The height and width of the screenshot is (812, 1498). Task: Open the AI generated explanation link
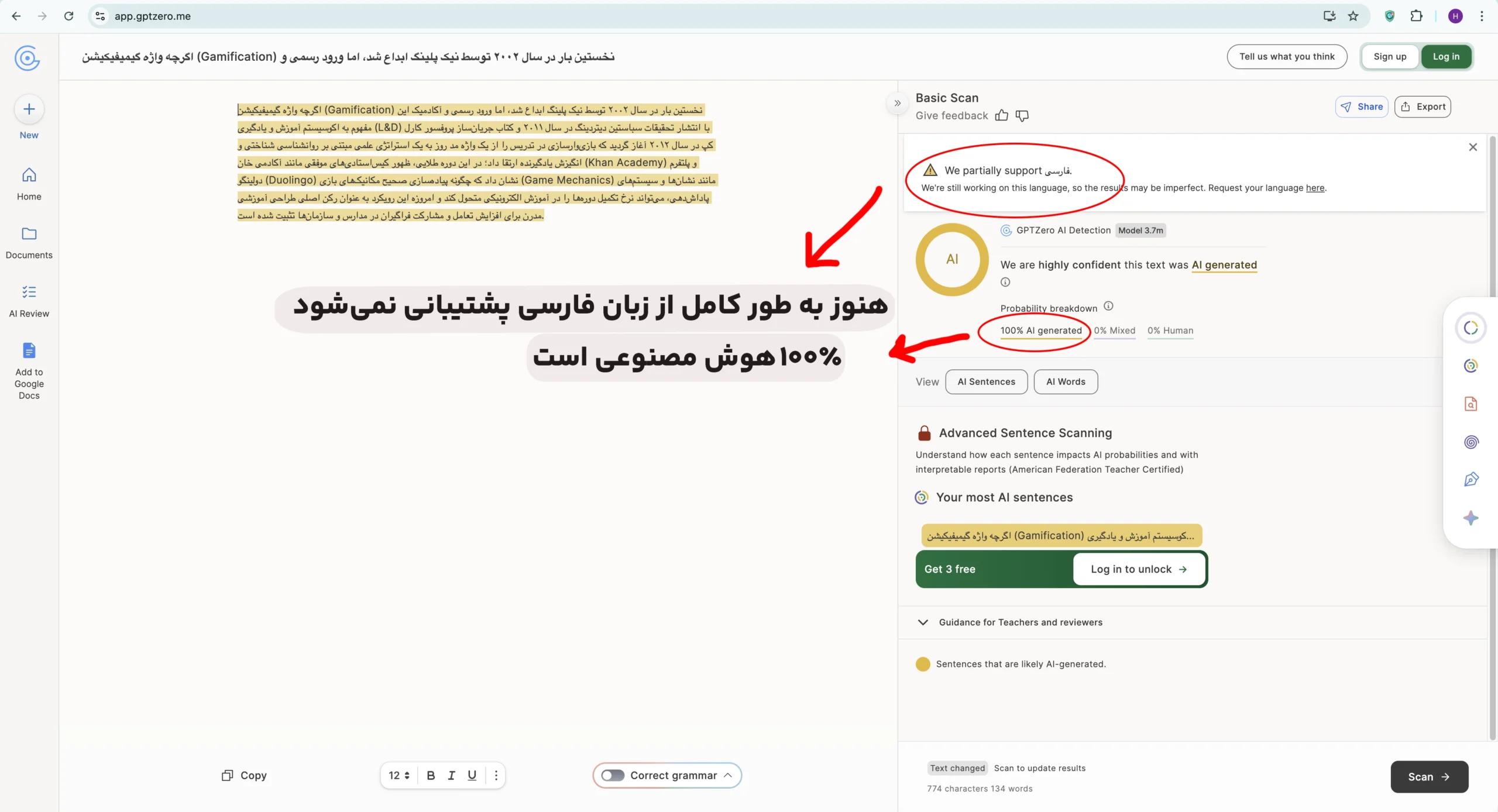point(1224,264)
